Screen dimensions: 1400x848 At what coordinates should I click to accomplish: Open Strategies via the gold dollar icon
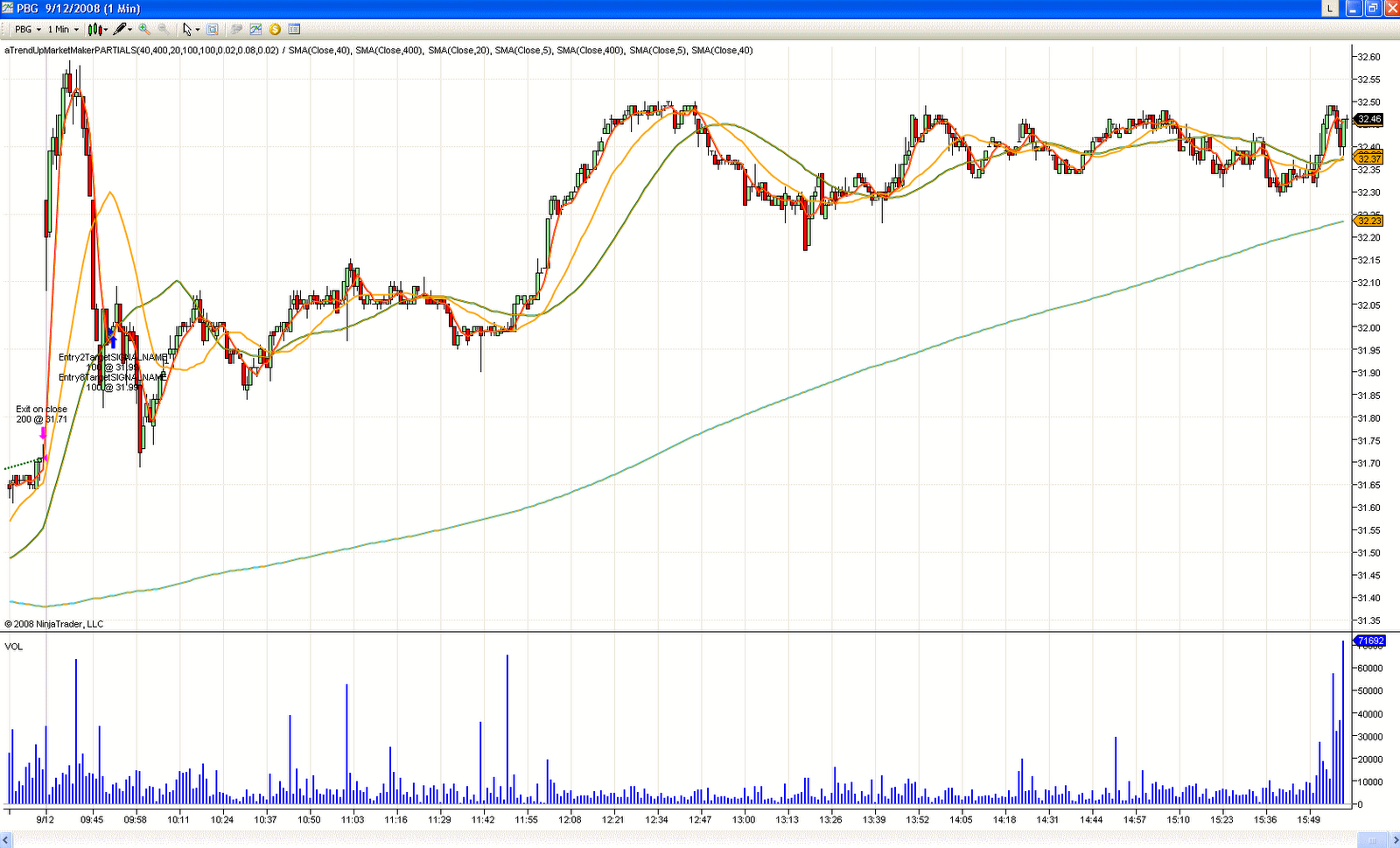pyautogui.click(x=275, y=29)
